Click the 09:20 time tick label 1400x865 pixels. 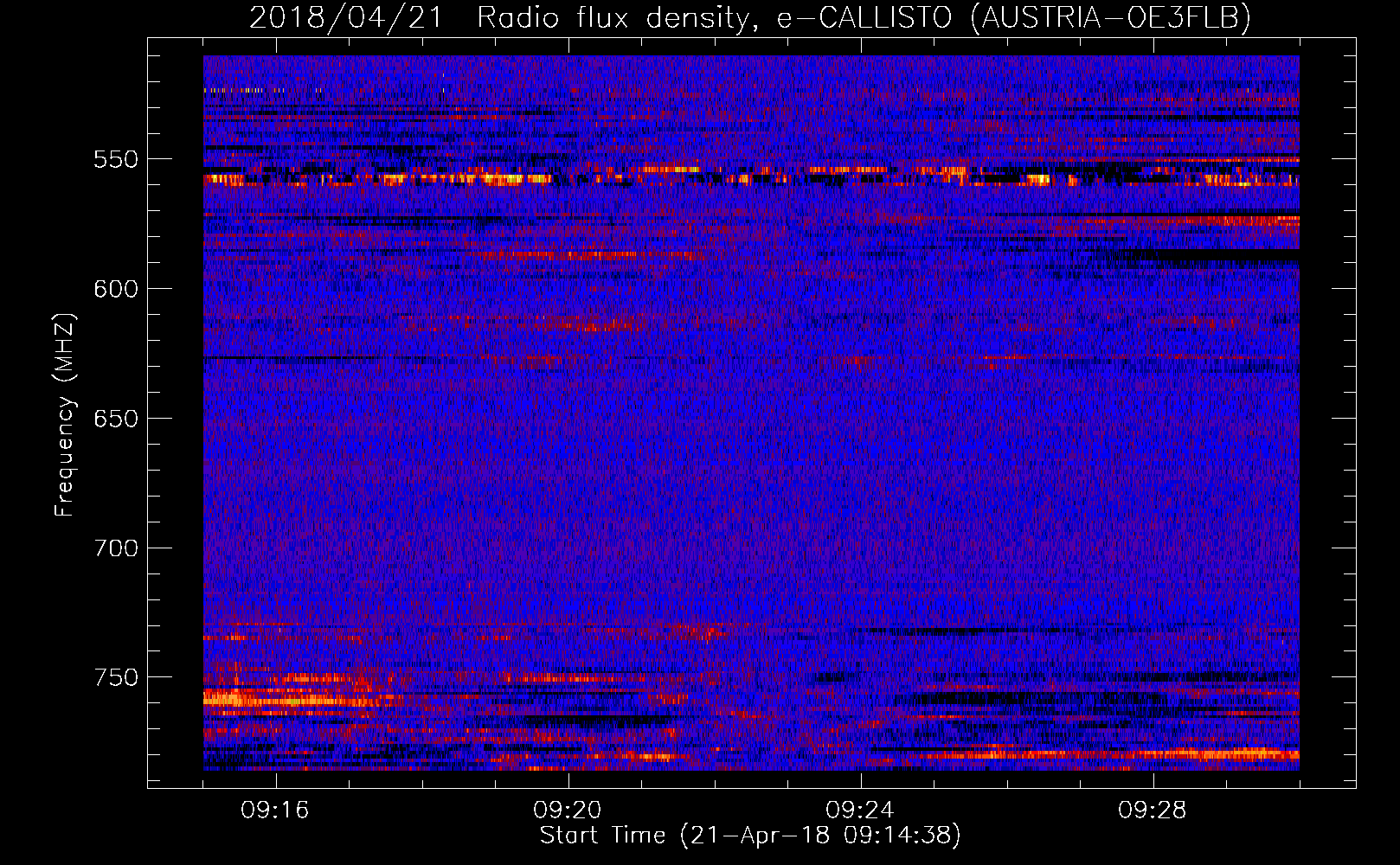[568, 811]
